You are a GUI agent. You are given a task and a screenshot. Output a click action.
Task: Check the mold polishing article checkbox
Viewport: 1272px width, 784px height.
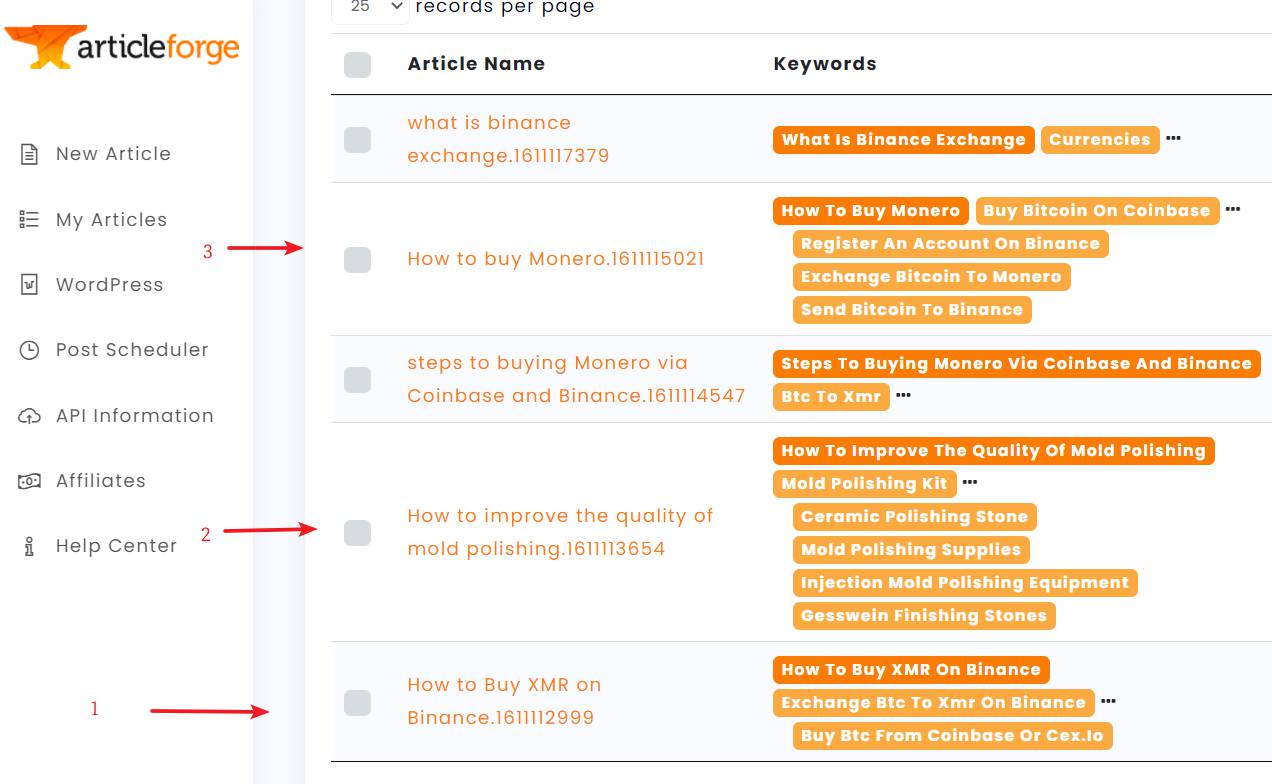[x=357, y=533]
